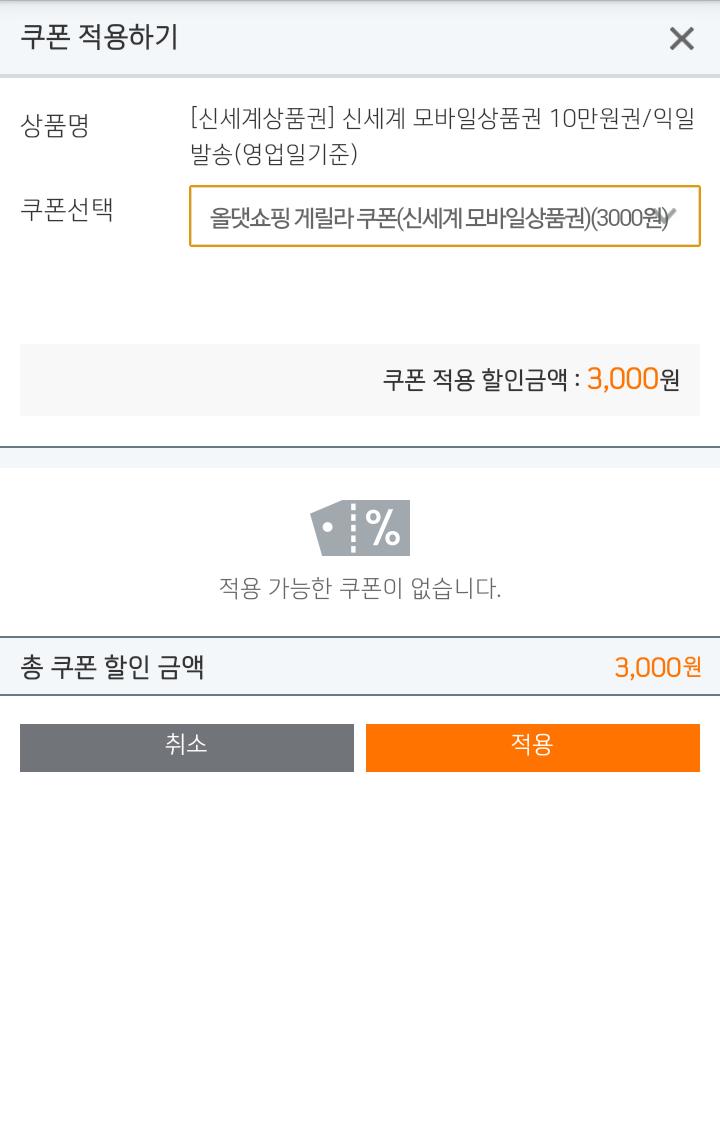The image size is (720, 1134).
Task: Click the [신세계상품권] product name text
Action: point(262,119)
